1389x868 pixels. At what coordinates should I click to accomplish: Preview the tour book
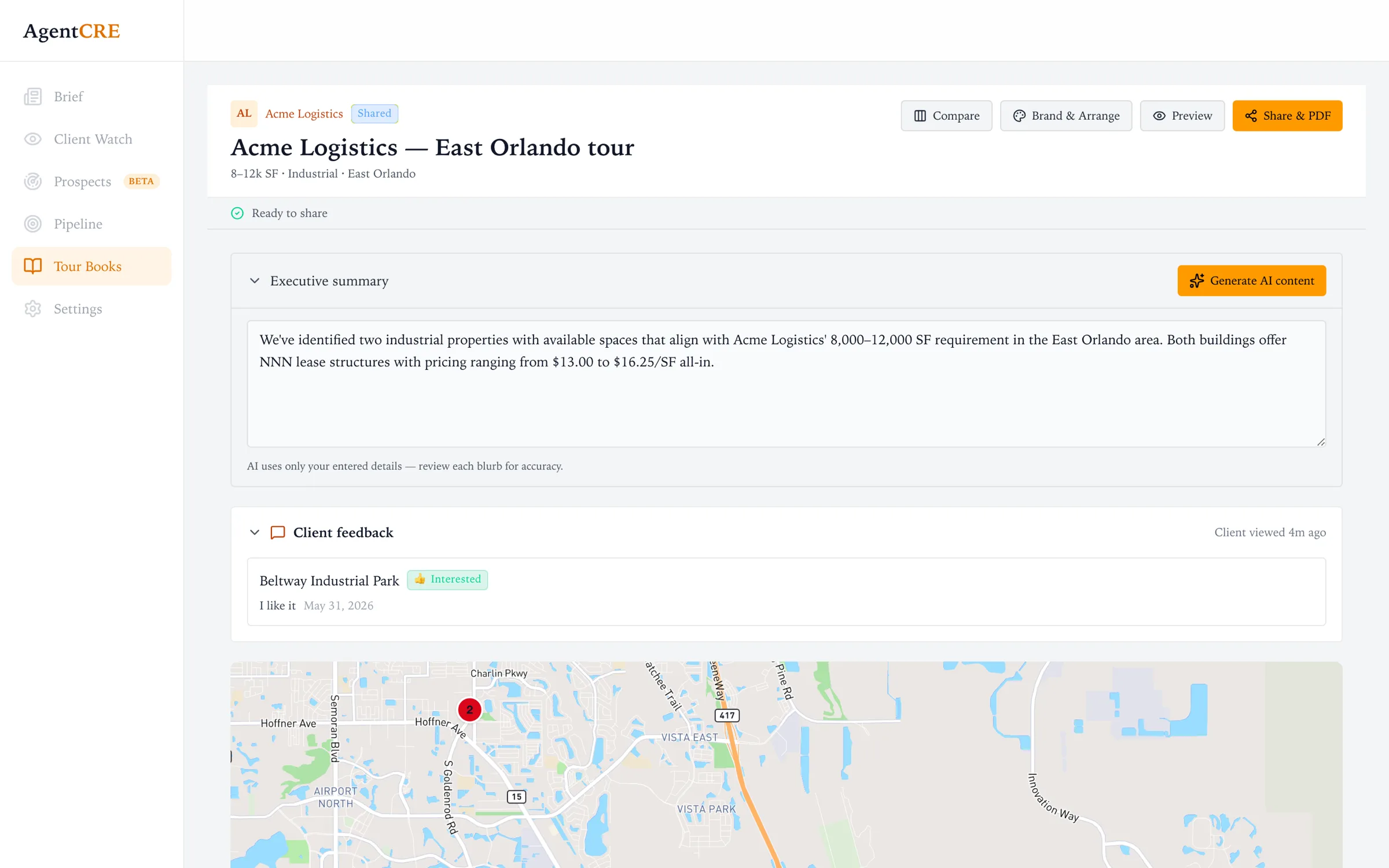[x=1182, y=116]
